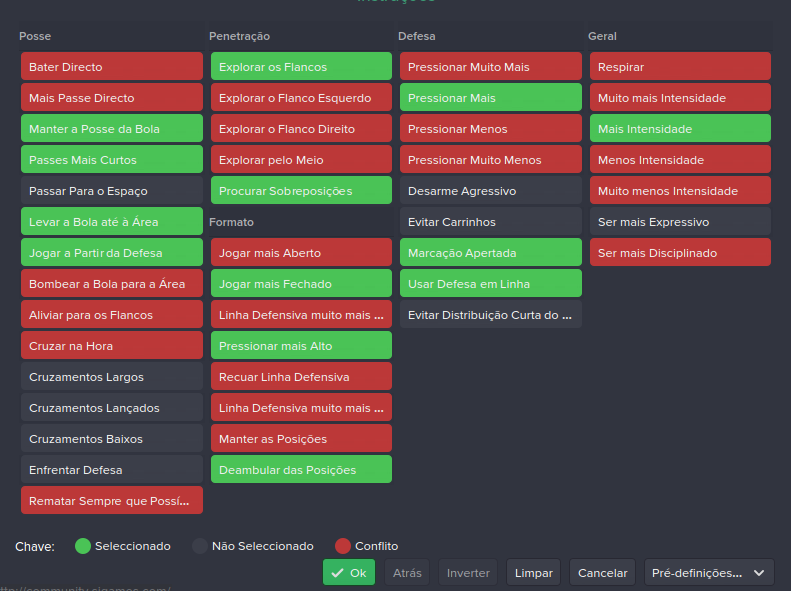Toggle Deambular das Posições
791x591 pixels.
click(x=301, y=469)
